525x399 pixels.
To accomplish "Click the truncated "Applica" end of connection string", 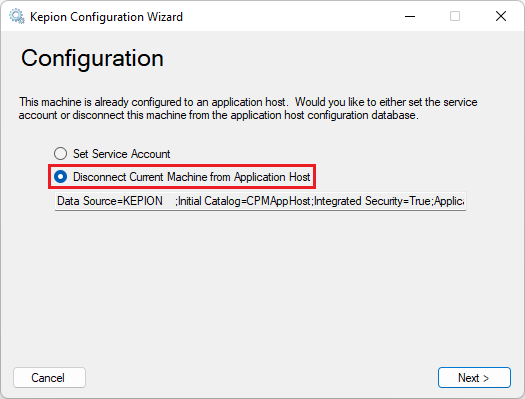I will click(x=449, y=201).
